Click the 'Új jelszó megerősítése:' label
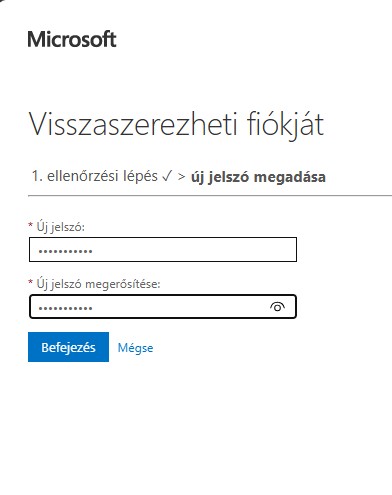 click(98, 284)
